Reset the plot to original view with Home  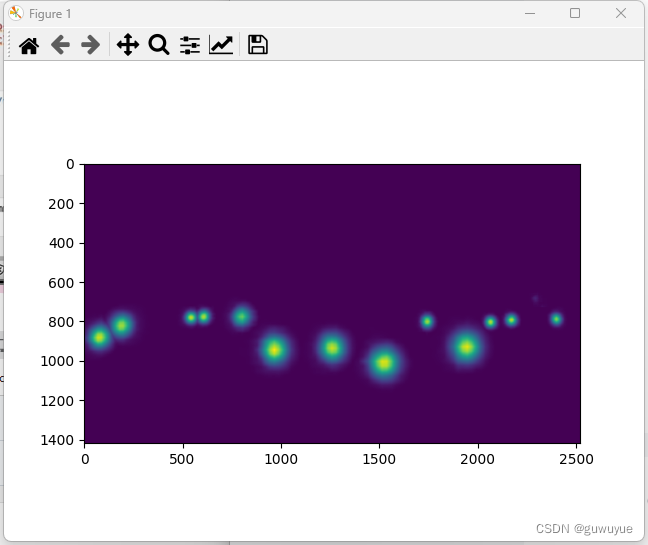coord(29,45)
